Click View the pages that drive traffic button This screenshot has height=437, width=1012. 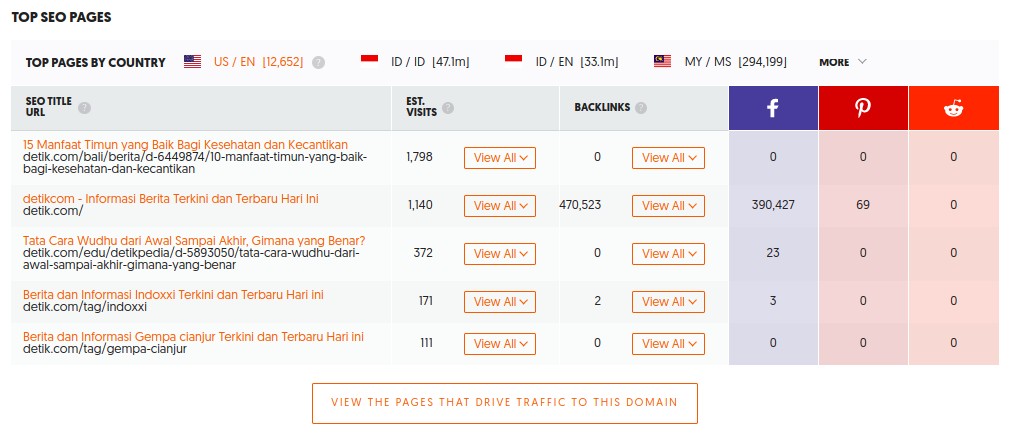click(x=504, y=403)
